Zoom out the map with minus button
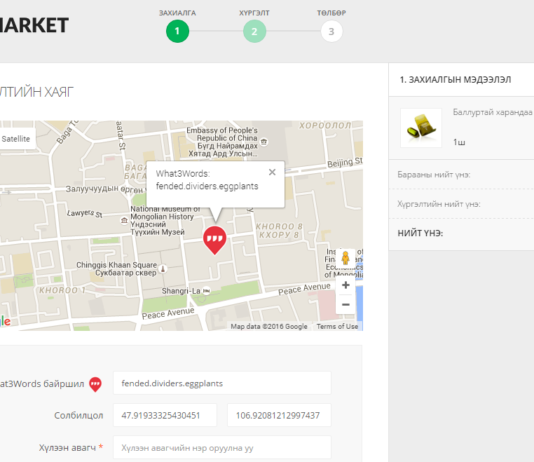The height and width of the screenshot is (462, 534). [346, 304]
